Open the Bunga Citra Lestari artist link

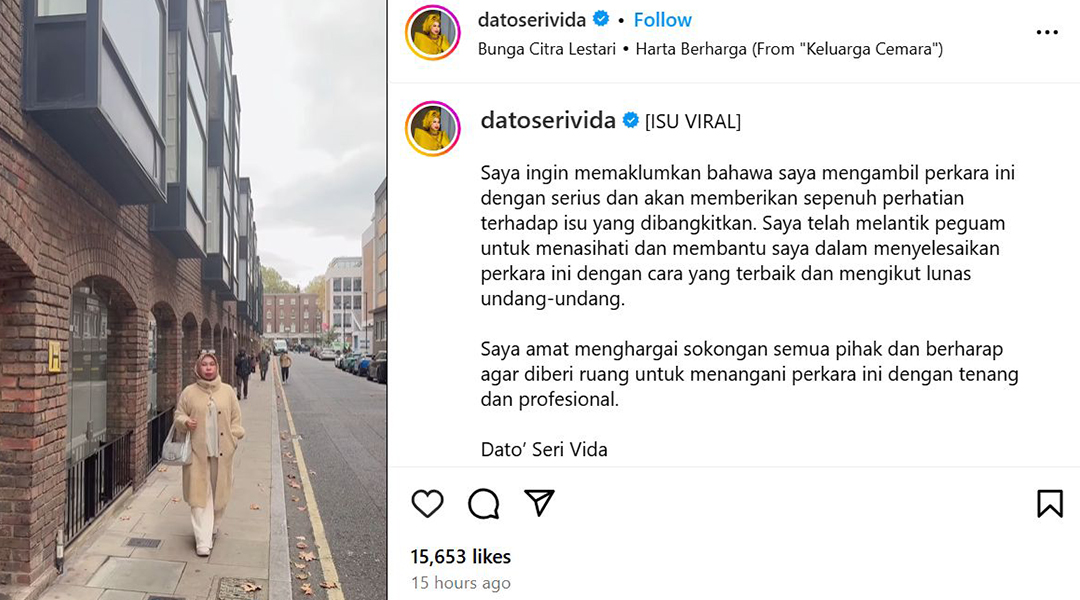547,50
